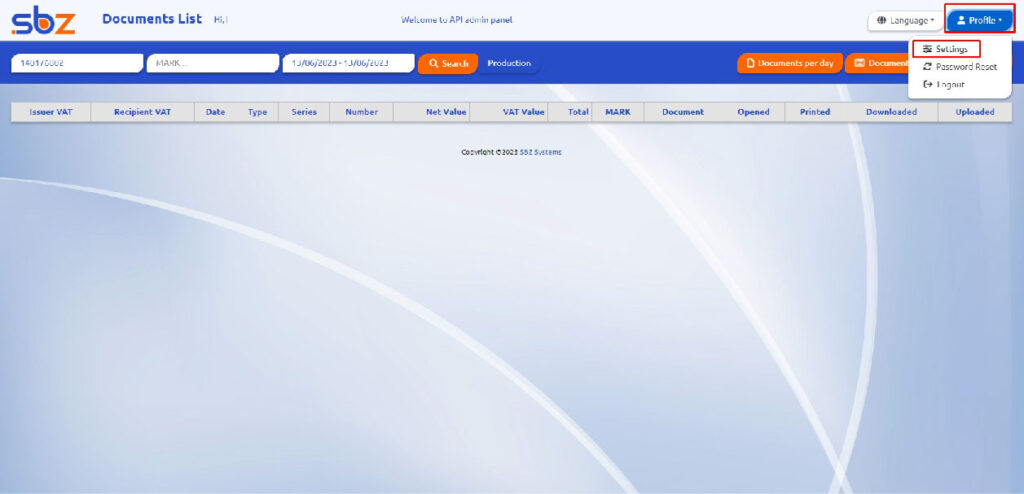Click the refresh icon beside Password Reset
This screenshot has height=494, width=1024.
[927, 66]
